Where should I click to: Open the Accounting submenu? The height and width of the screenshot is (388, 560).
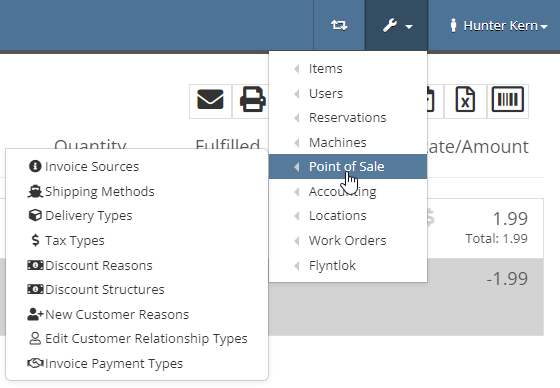[x=348, y=191]
